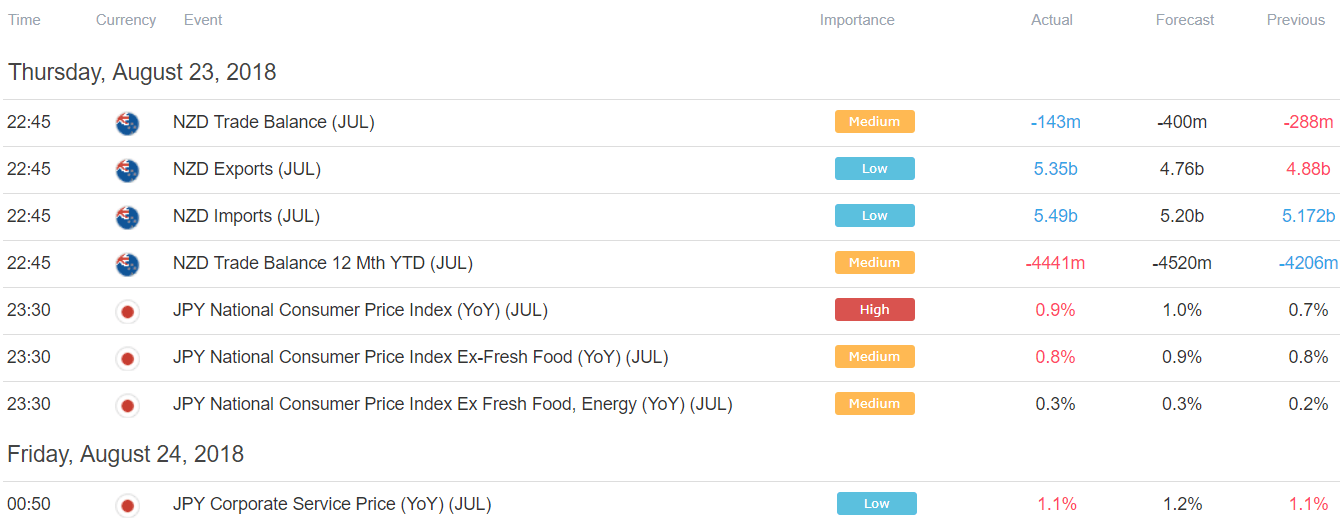This screenshot has height=528, width=1343.
Task: Click the red High importance badge
Action: coord(875,310)
